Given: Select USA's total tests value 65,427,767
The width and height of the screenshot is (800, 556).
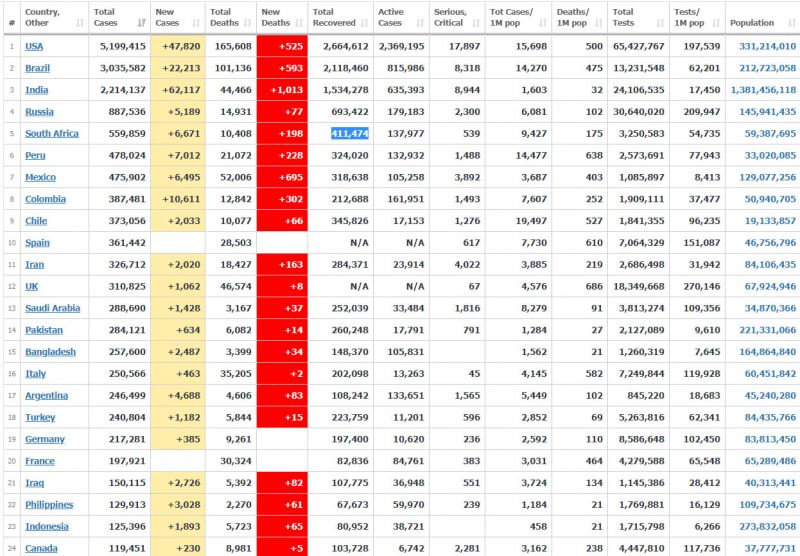Looking at the screenshot, I should click(x=639, y=46).
